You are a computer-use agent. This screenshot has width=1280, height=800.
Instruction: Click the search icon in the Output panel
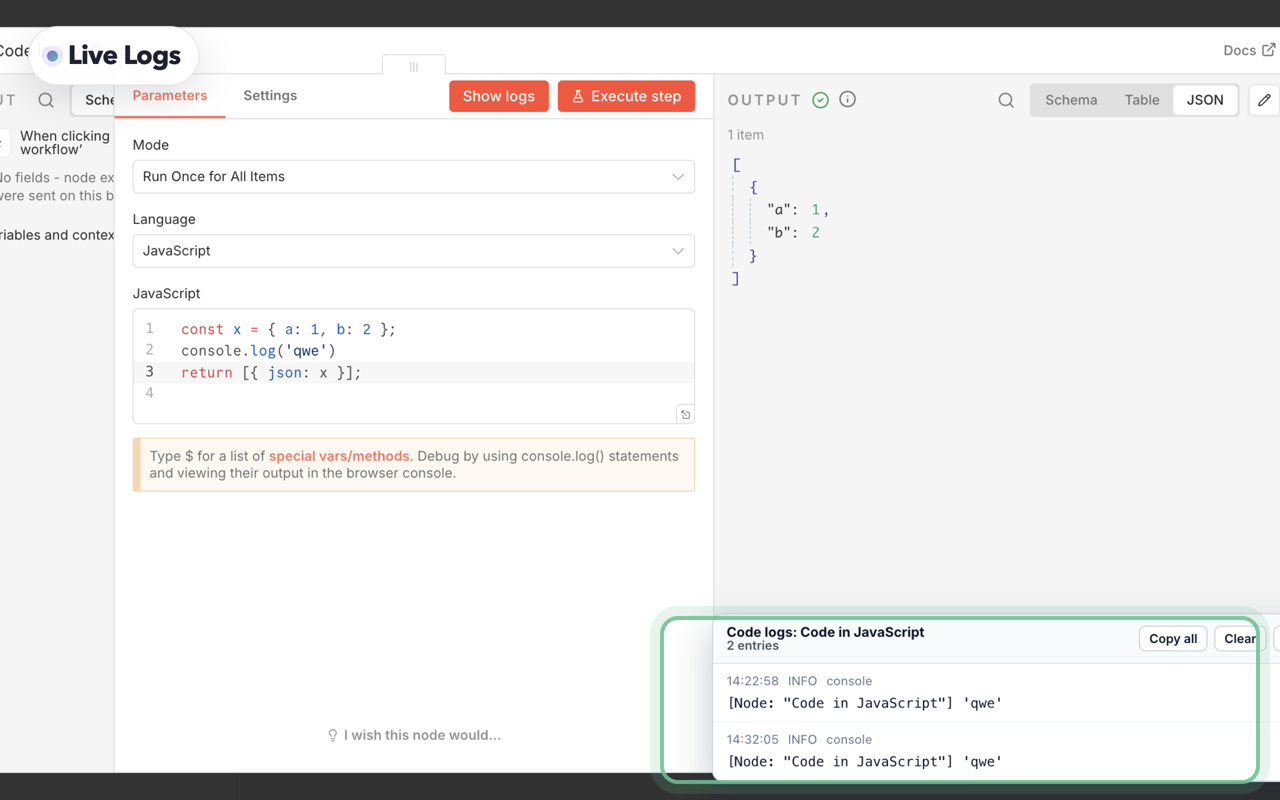1006,100
